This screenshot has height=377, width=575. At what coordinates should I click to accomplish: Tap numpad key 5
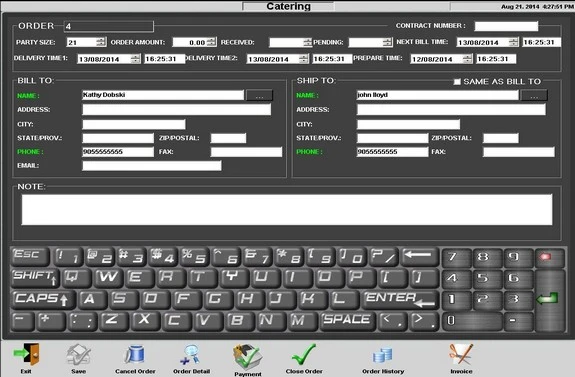(x=487, y=278)
